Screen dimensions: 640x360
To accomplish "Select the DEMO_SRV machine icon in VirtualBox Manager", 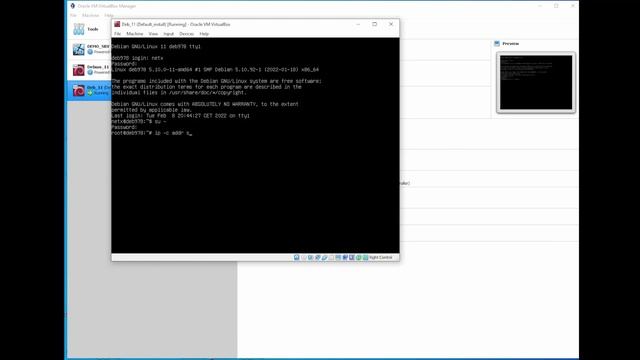I will pos(78,49).
